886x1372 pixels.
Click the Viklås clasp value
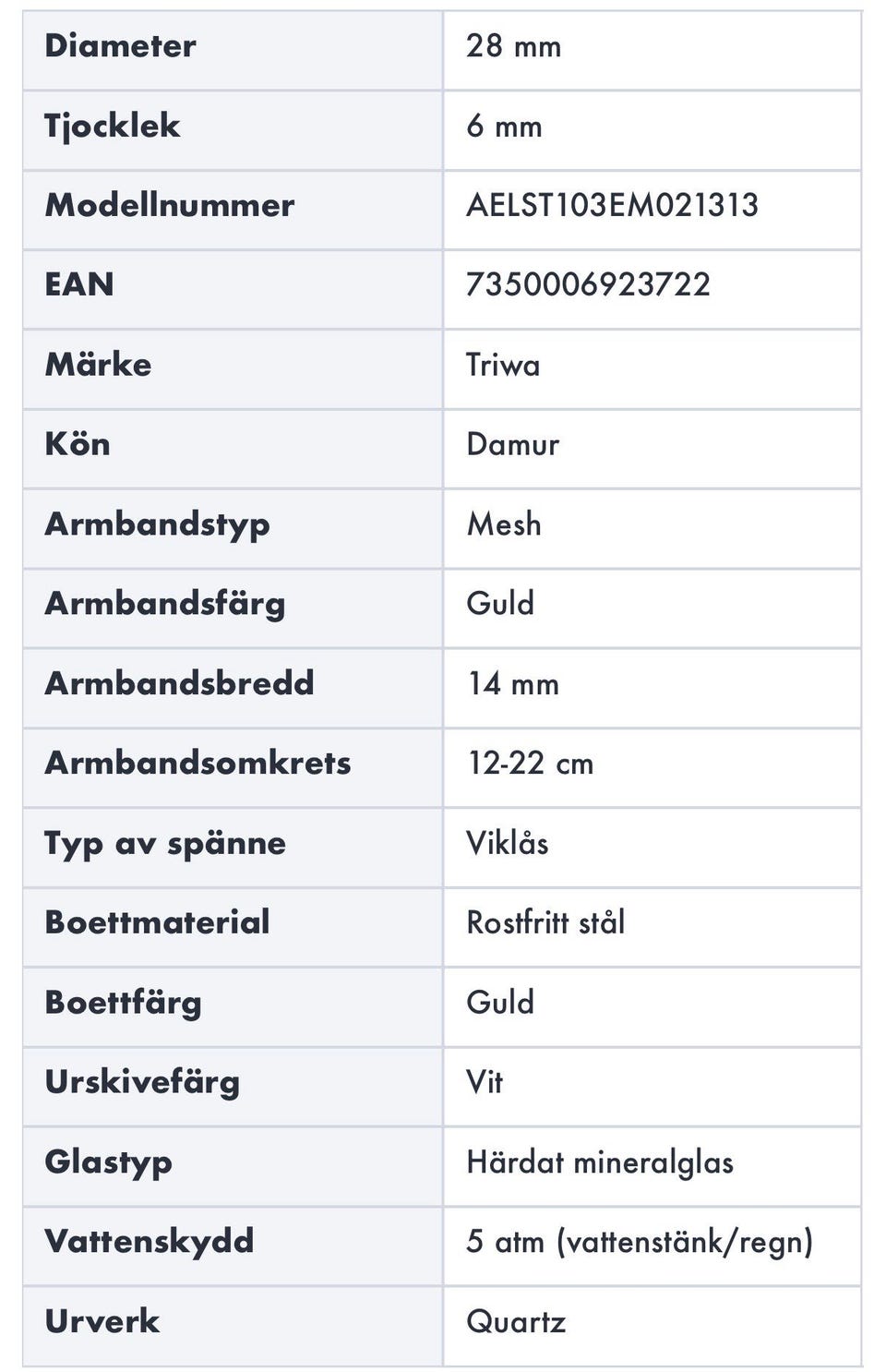[507, 844]
